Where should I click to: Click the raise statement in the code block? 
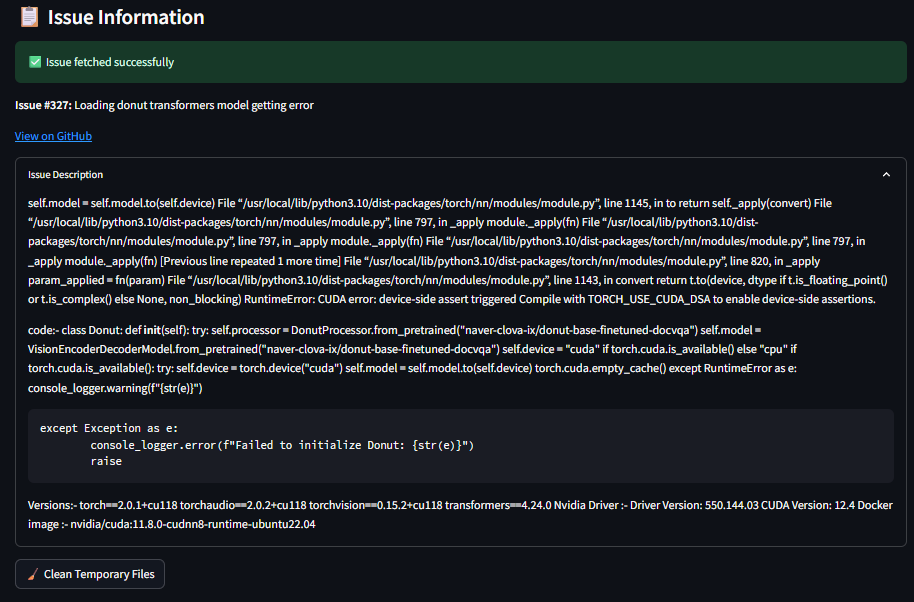pyautogui.click(x=106, y=461)
